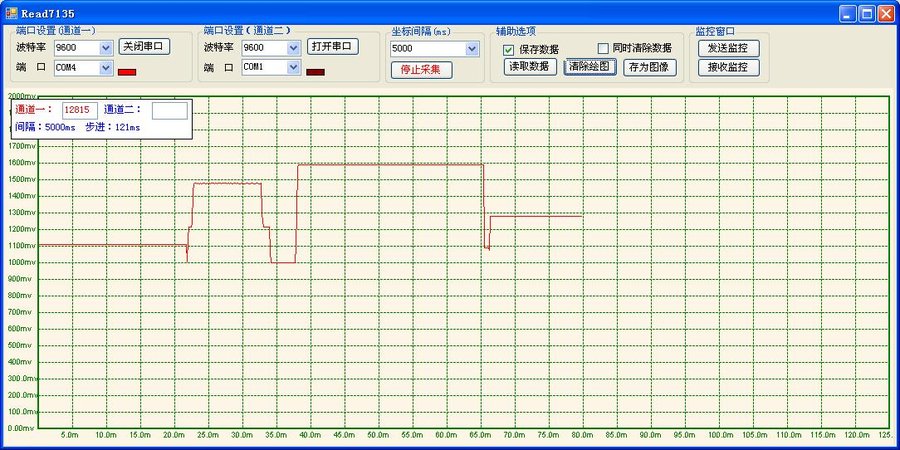
Task: Open channel two baud rate dropdown
Action: pos(293,47)
